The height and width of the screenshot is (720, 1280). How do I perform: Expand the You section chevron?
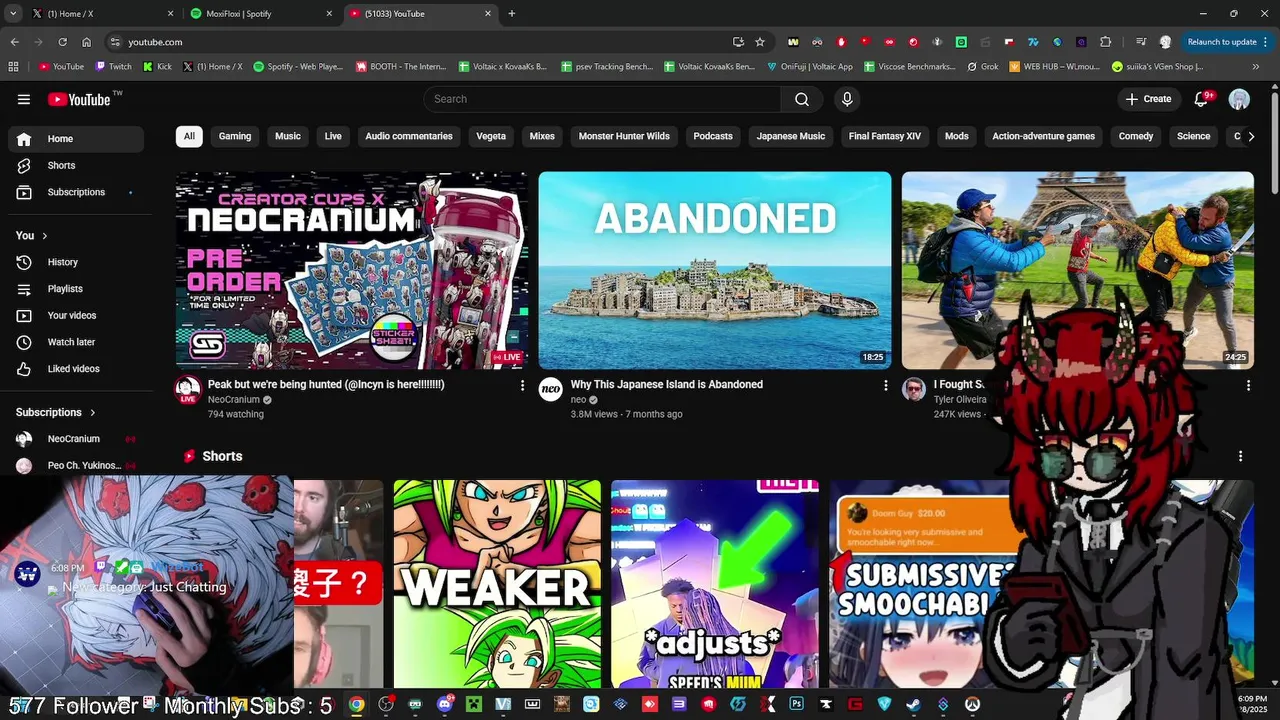[x=44, y=236]
